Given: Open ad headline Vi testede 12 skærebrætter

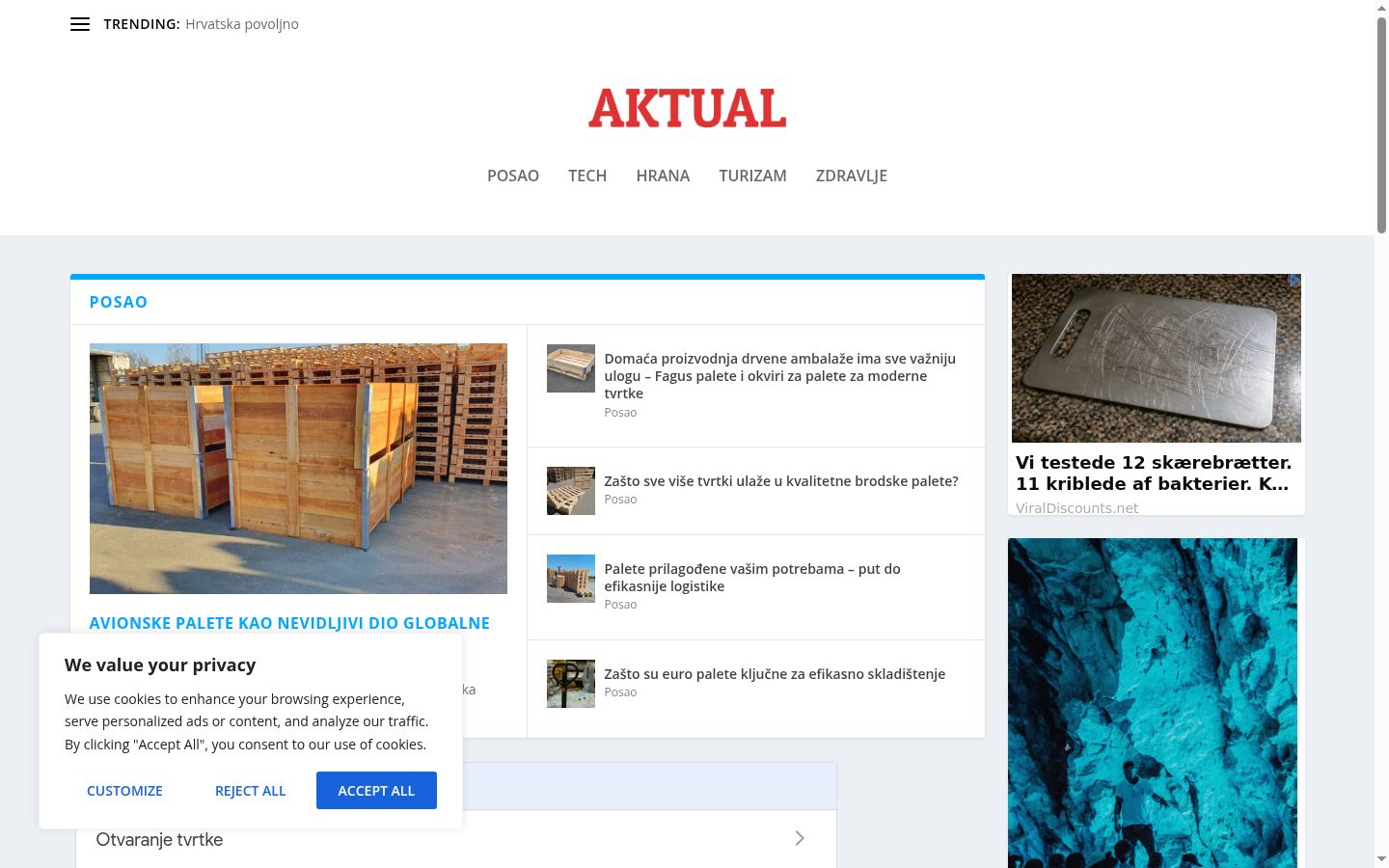Looking at the screenshot, I should click(1154, 473).
